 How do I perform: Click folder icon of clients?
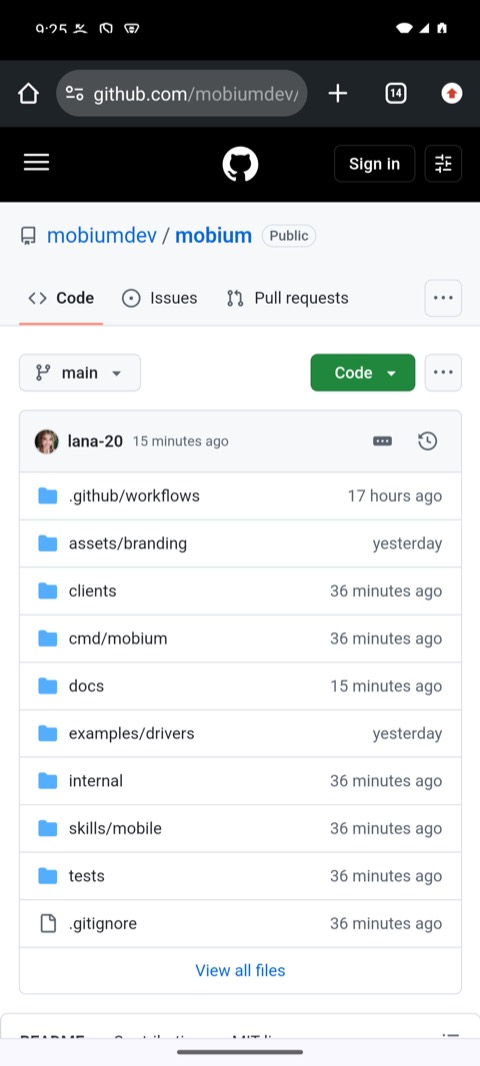point(48,591)
